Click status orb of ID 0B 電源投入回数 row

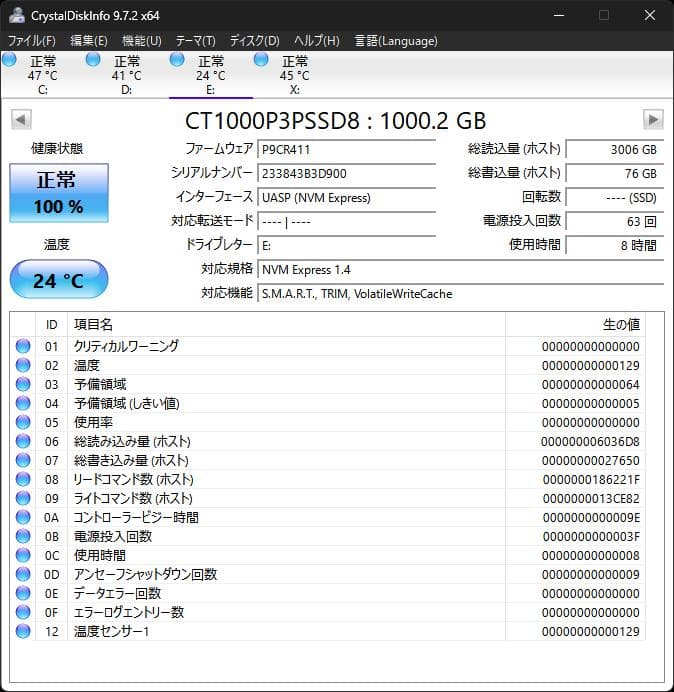pos(23,536)
